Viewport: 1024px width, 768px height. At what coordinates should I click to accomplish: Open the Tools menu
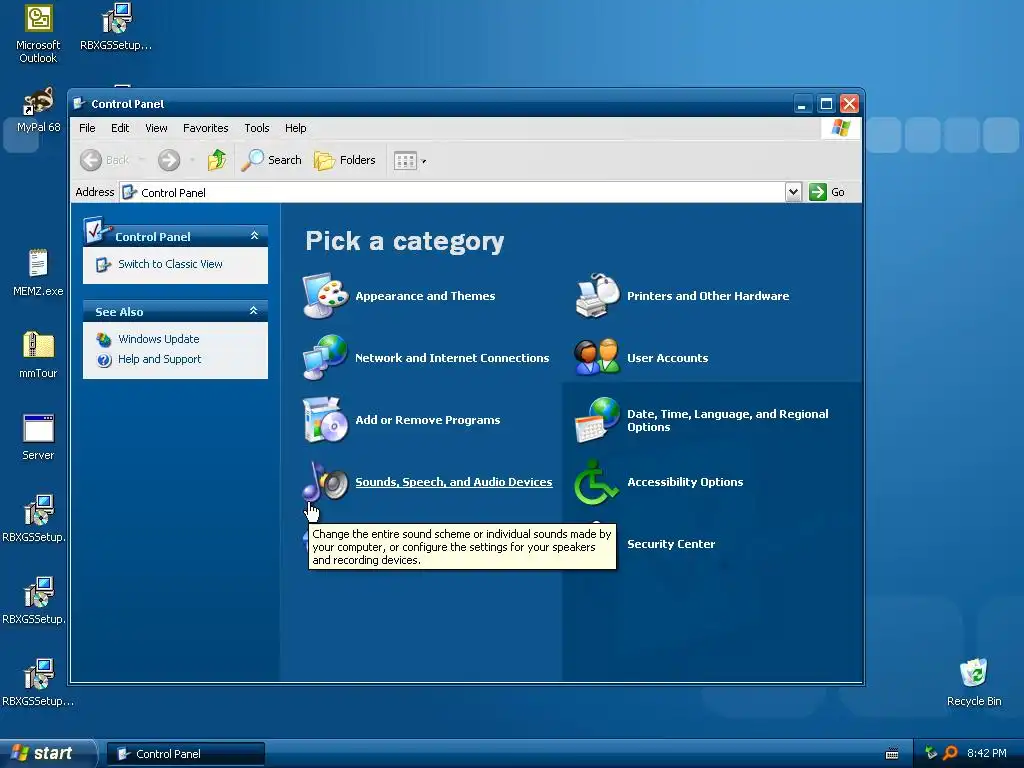pos(257,128)
